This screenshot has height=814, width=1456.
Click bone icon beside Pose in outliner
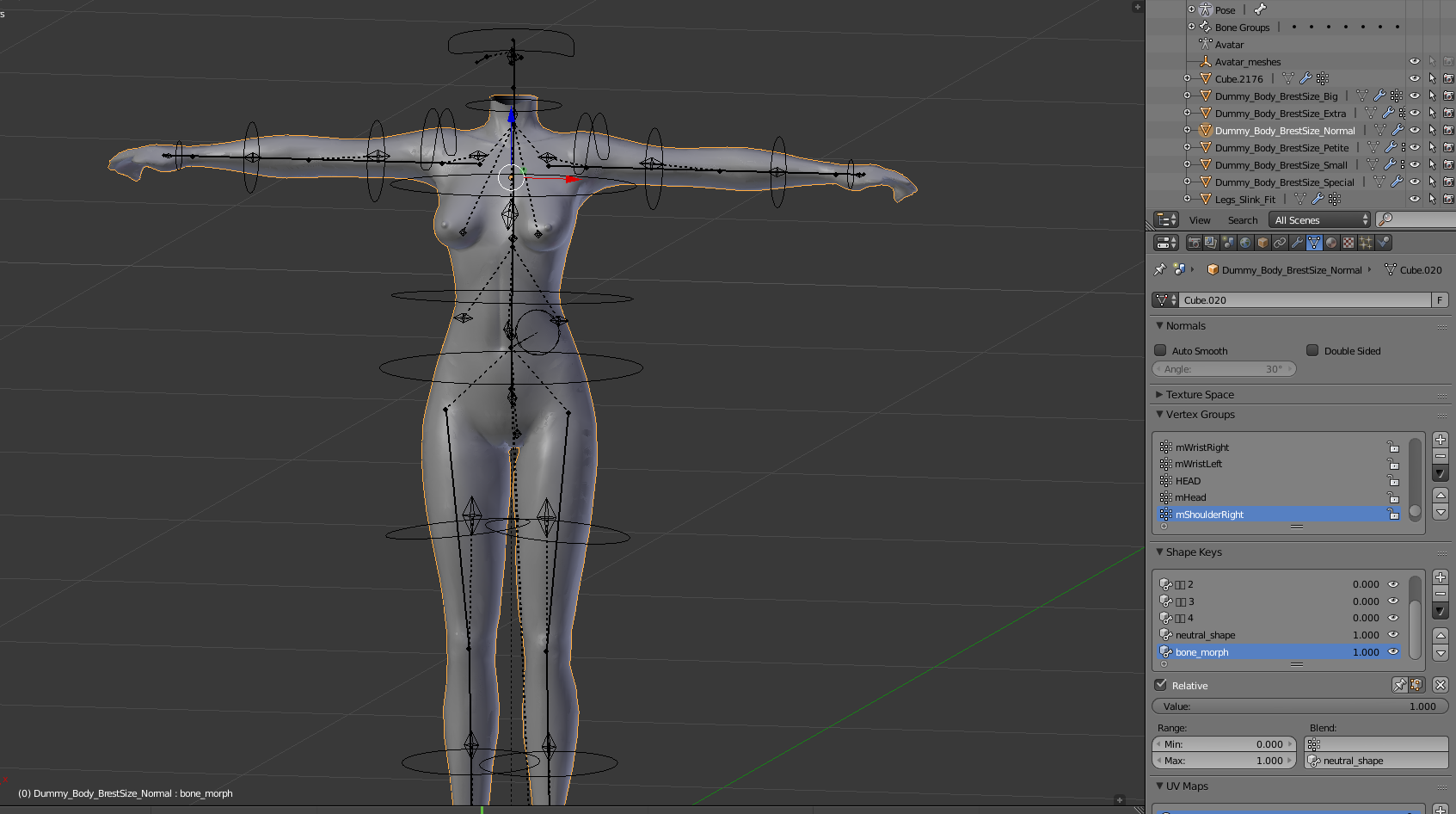point(1260,9)
